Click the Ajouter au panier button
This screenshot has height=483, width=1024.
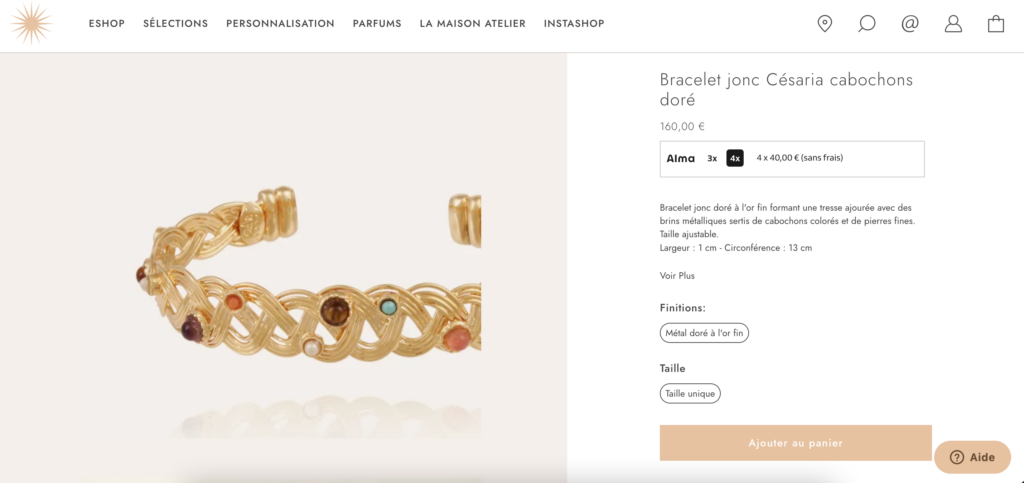[x=795, y=443]
